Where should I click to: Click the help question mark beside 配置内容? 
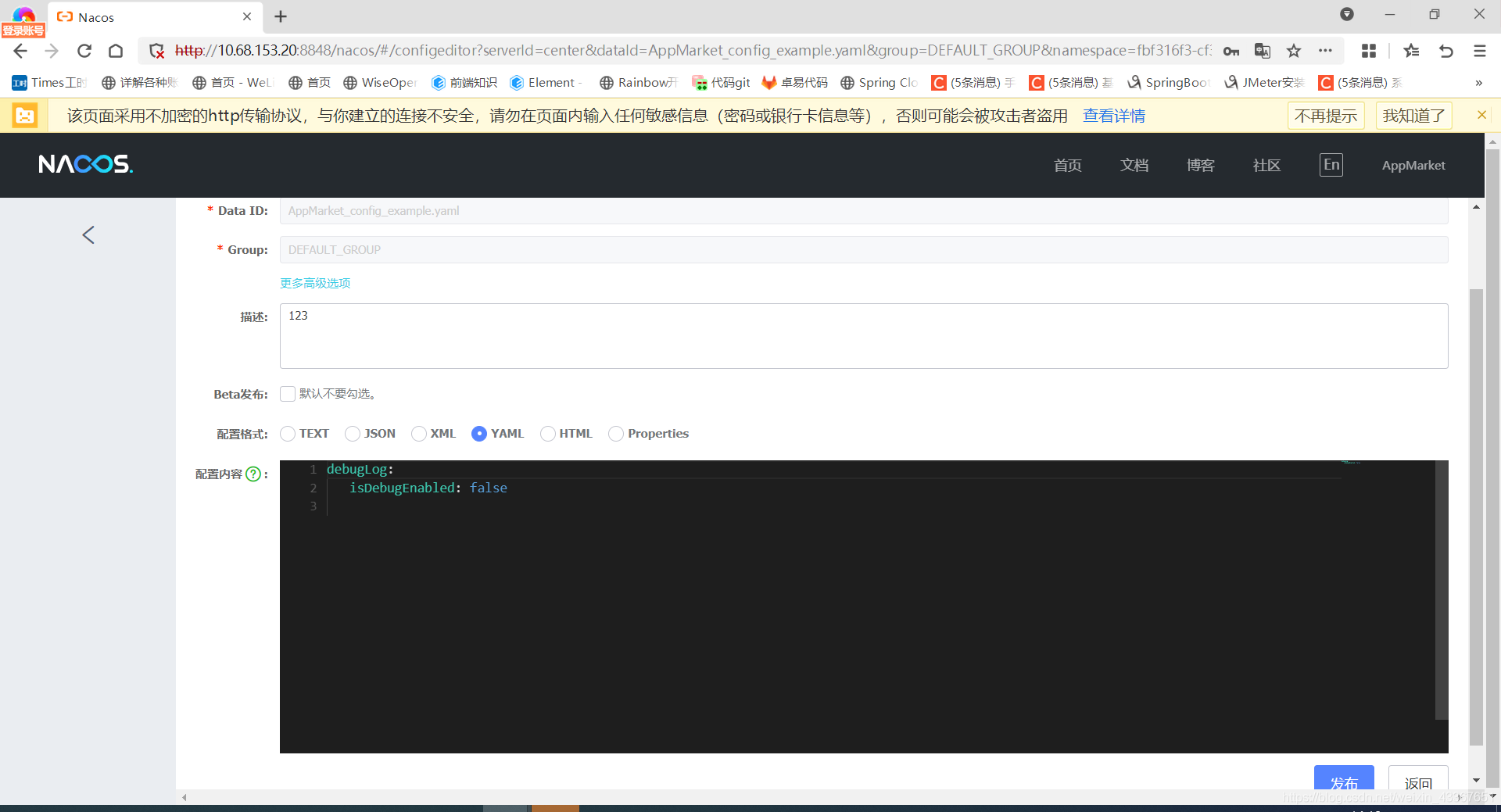(x=253, y=474)
